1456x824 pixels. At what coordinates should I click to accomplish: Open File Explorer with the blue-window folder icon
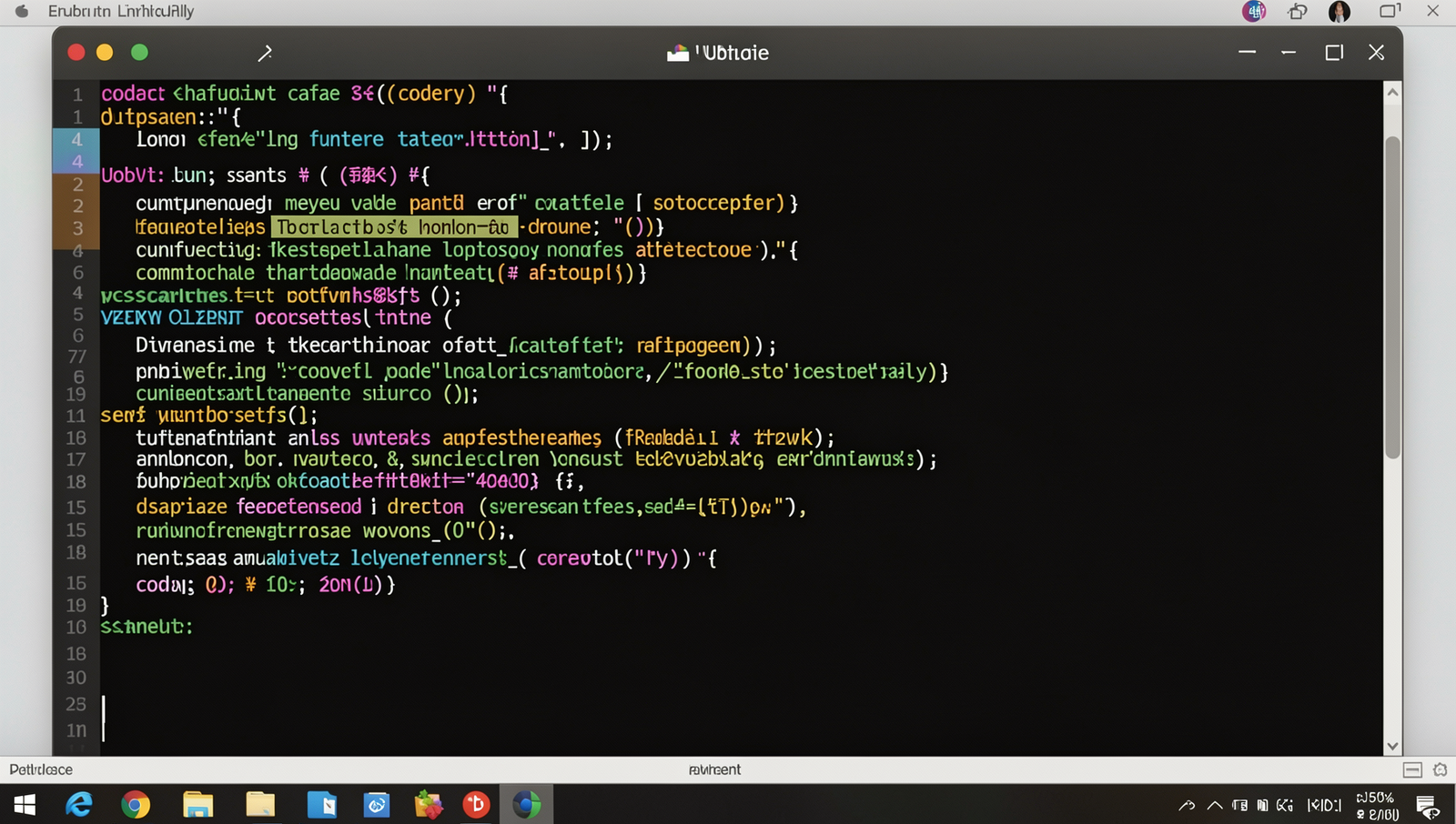click(x=197, y=805)
